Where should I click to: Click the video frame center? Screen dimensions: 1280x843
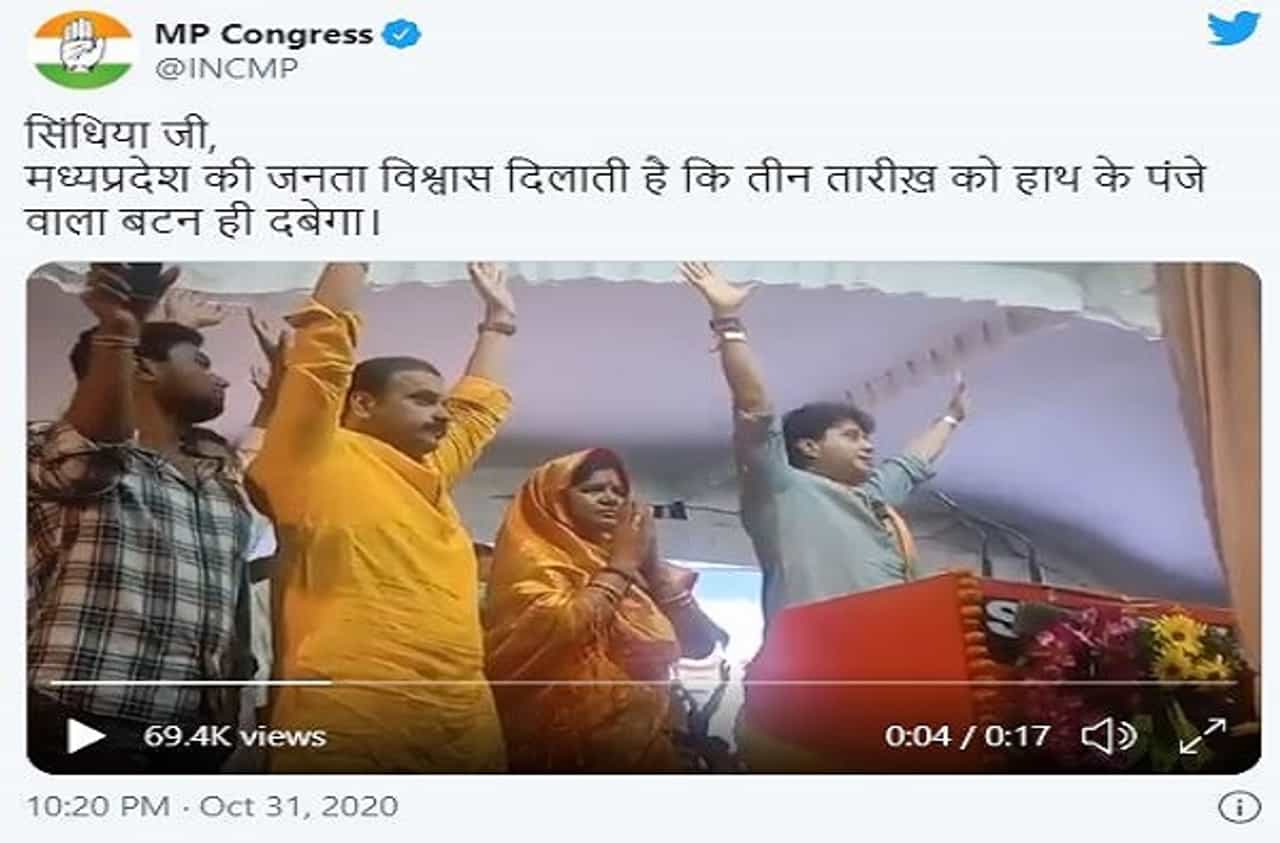643,518
